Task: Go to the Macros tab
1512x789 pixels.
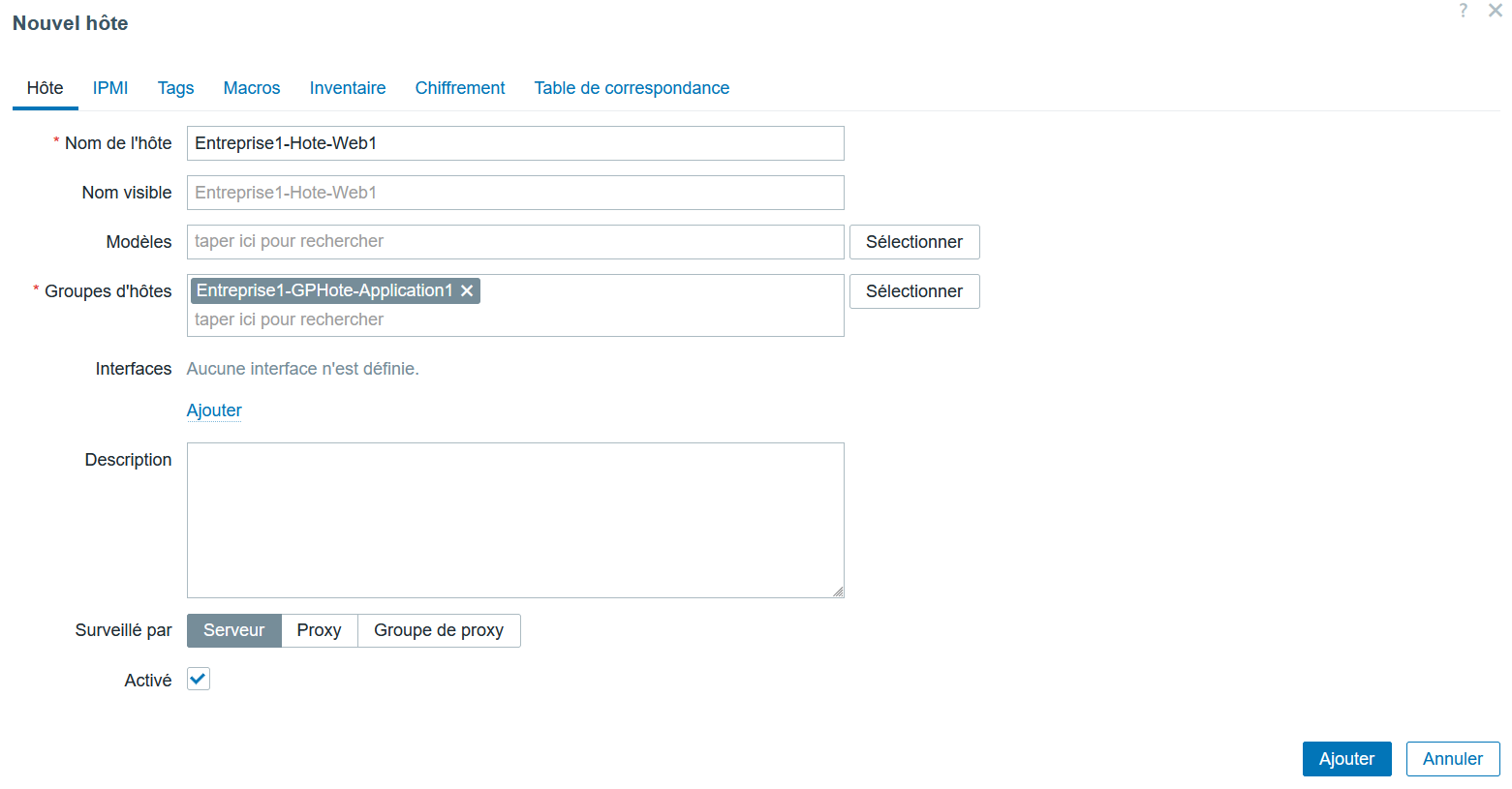Action: [252, 88]
